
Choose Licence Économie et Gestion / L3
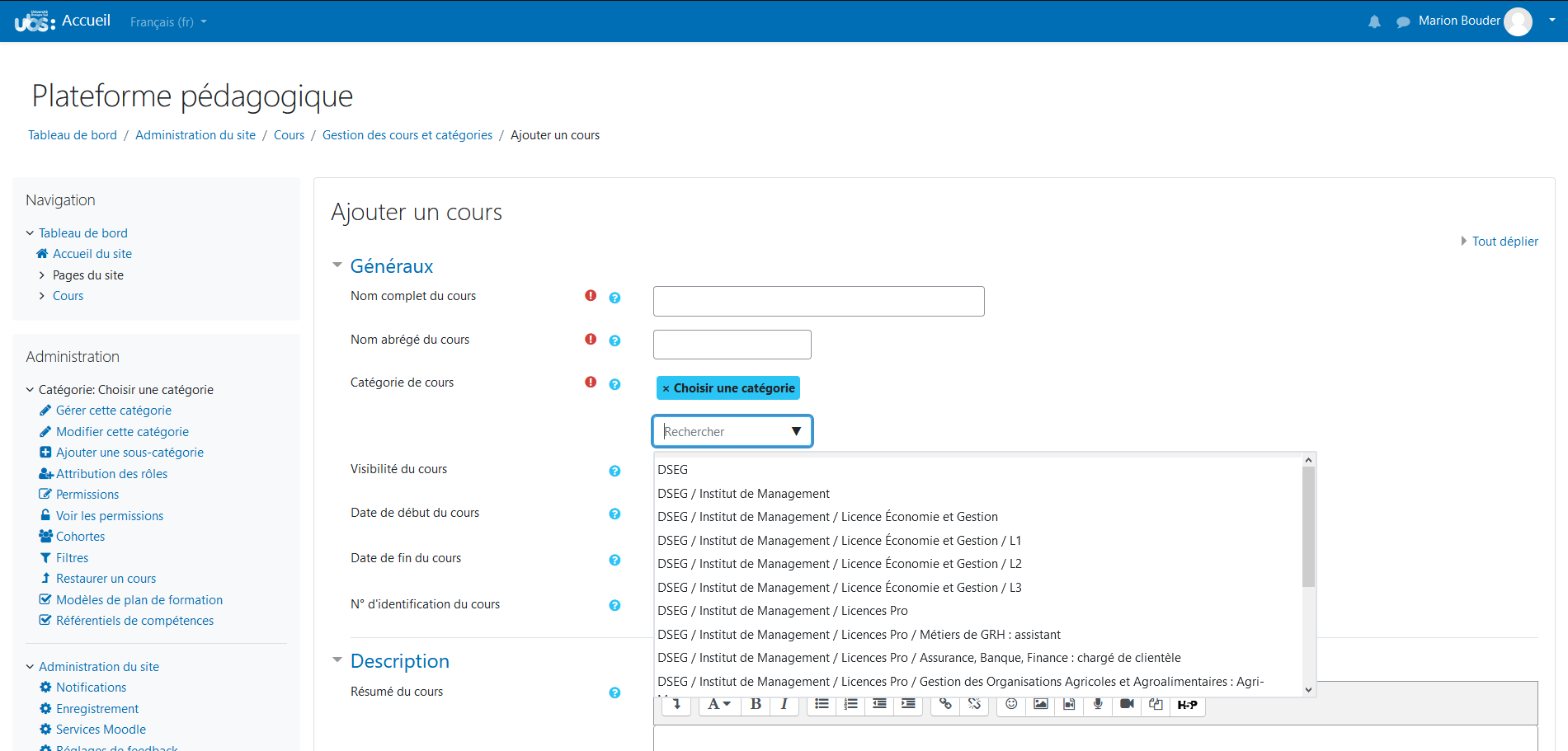coord(978,588)
